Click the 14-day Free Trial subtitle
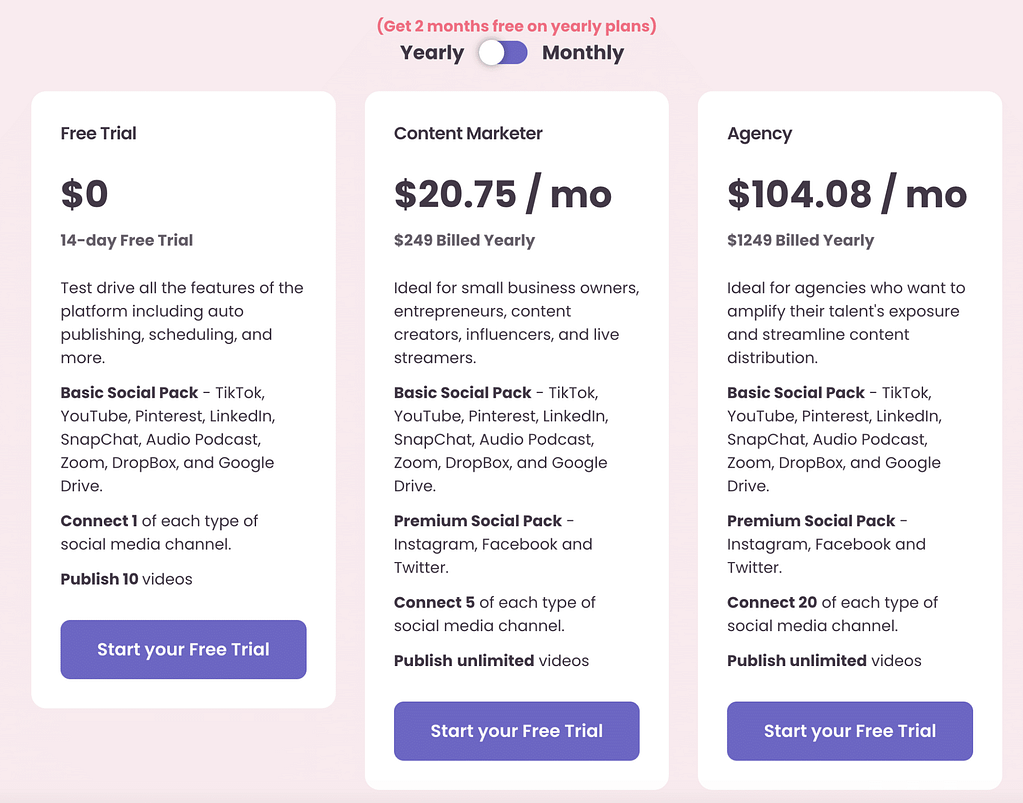This screenshot has width=1023, height=803. tap(126, 240)
